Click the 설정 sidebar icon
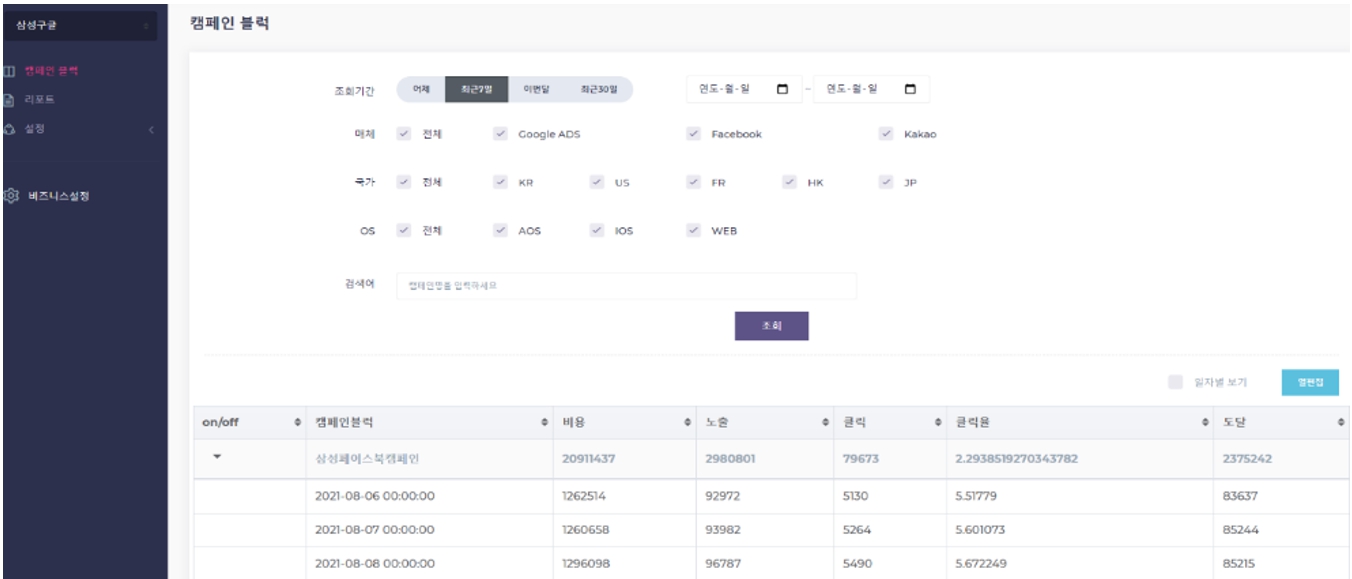The image size is (1352, 579). (8, 129)
